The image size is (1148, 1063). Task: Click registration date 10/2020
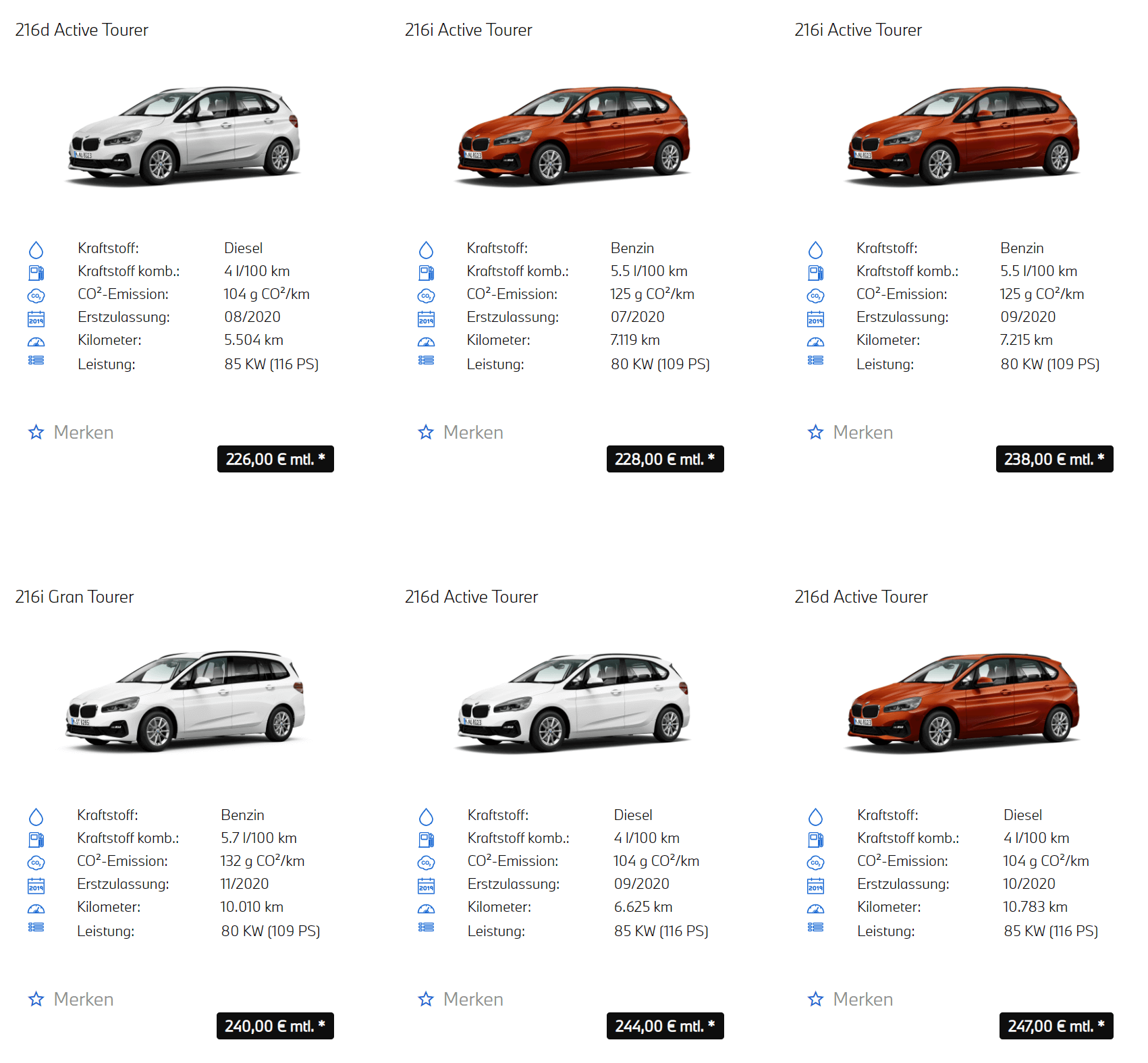1029,884
